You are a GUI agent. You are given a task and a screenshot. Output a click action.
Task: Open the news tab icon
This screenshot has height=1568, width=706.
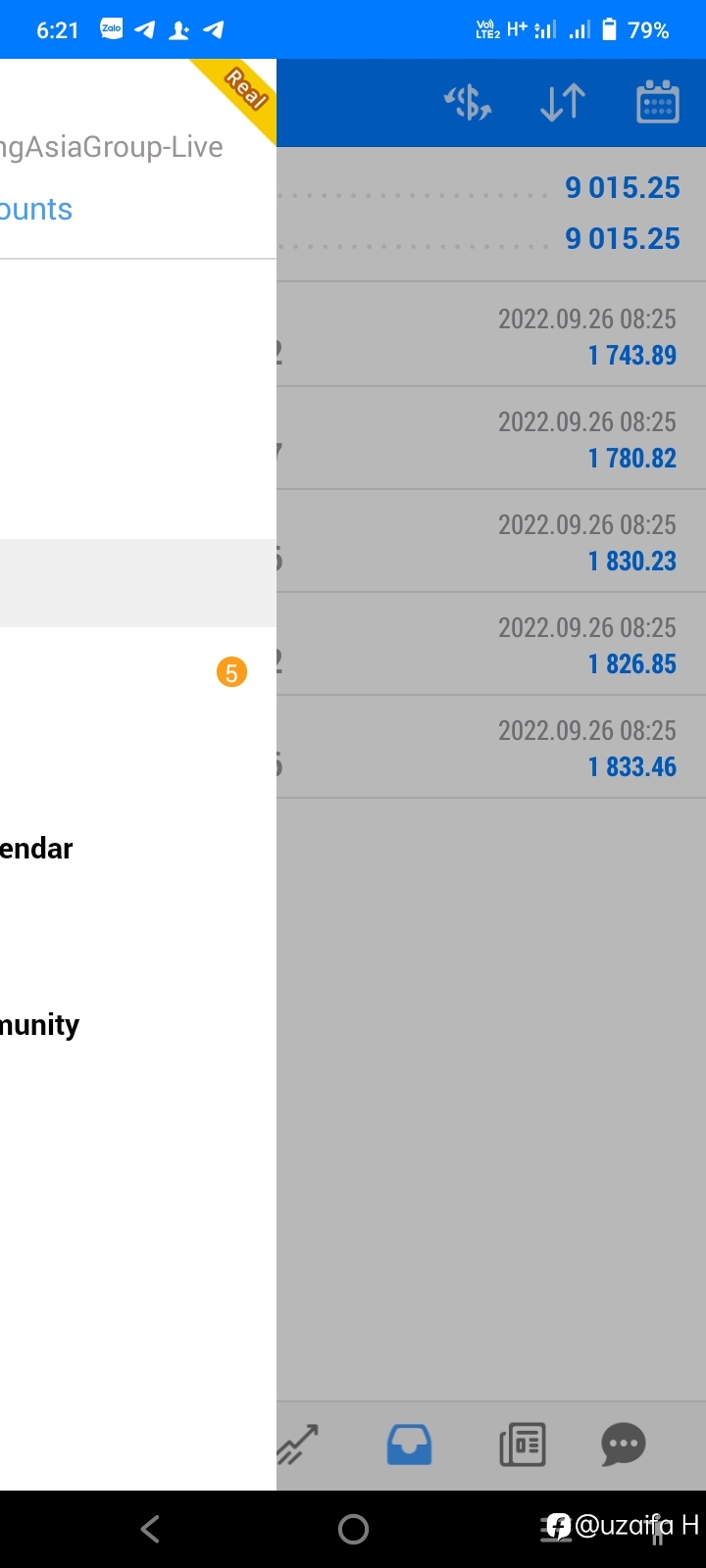point(523,1445)
